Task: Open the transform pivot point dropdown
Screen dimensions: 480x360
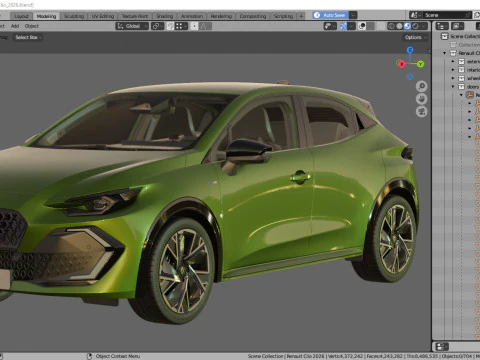Action: pos(157,26)
